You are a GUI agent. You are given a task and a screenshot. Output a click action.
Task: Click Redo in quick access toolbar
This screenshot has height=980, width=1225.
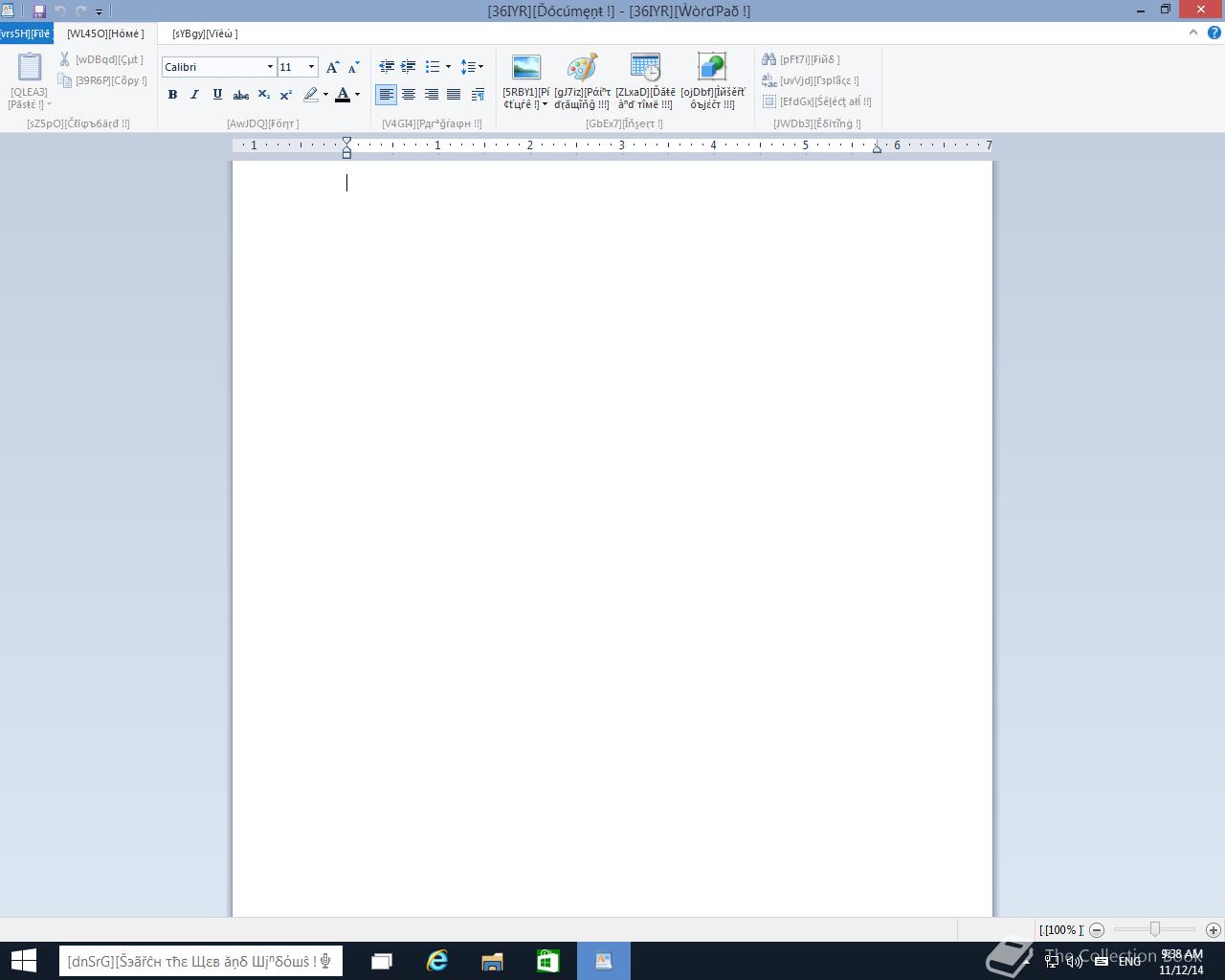81,11
